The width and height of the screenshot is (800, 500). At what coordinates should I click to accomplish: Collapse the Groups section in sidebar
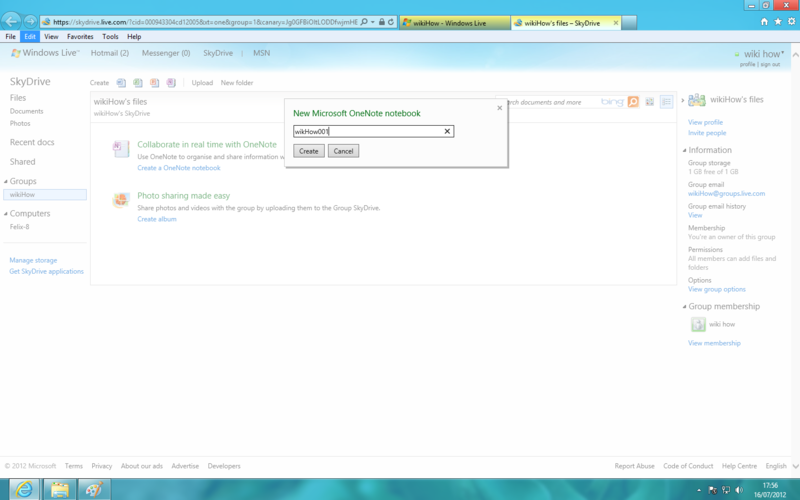6,182
